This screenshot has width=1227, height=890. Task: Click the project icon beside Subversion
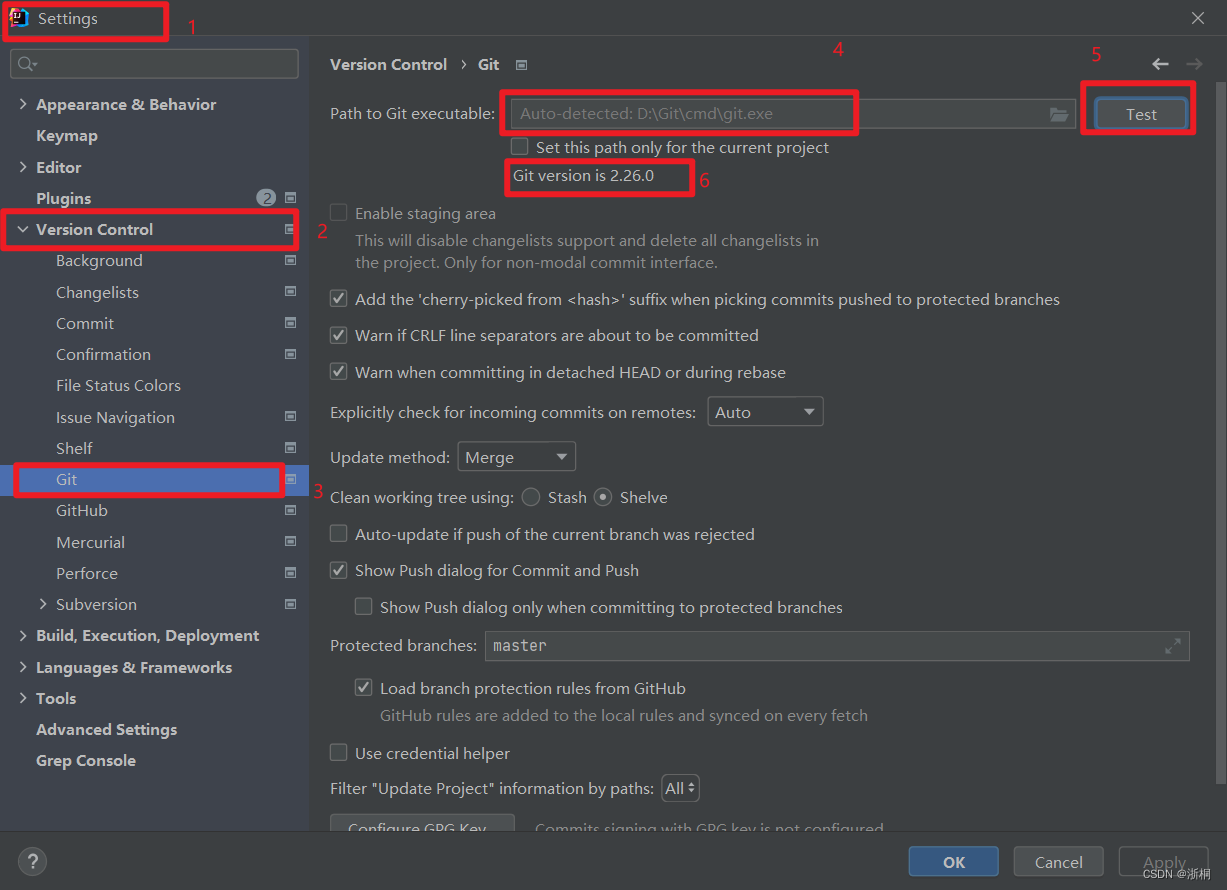(x=291, y=604)
